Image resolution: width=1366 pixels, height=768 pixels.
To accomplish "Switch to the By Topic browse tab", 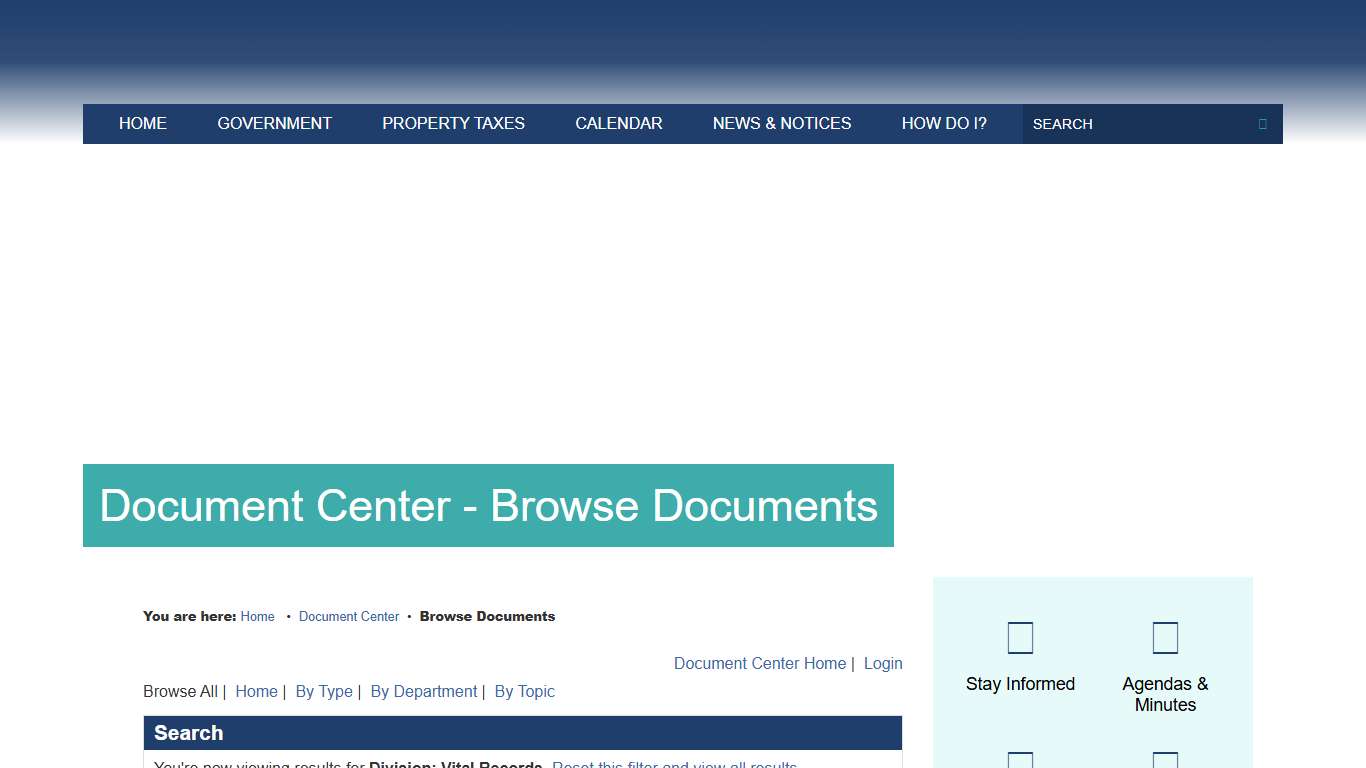I will click(524, 691).
